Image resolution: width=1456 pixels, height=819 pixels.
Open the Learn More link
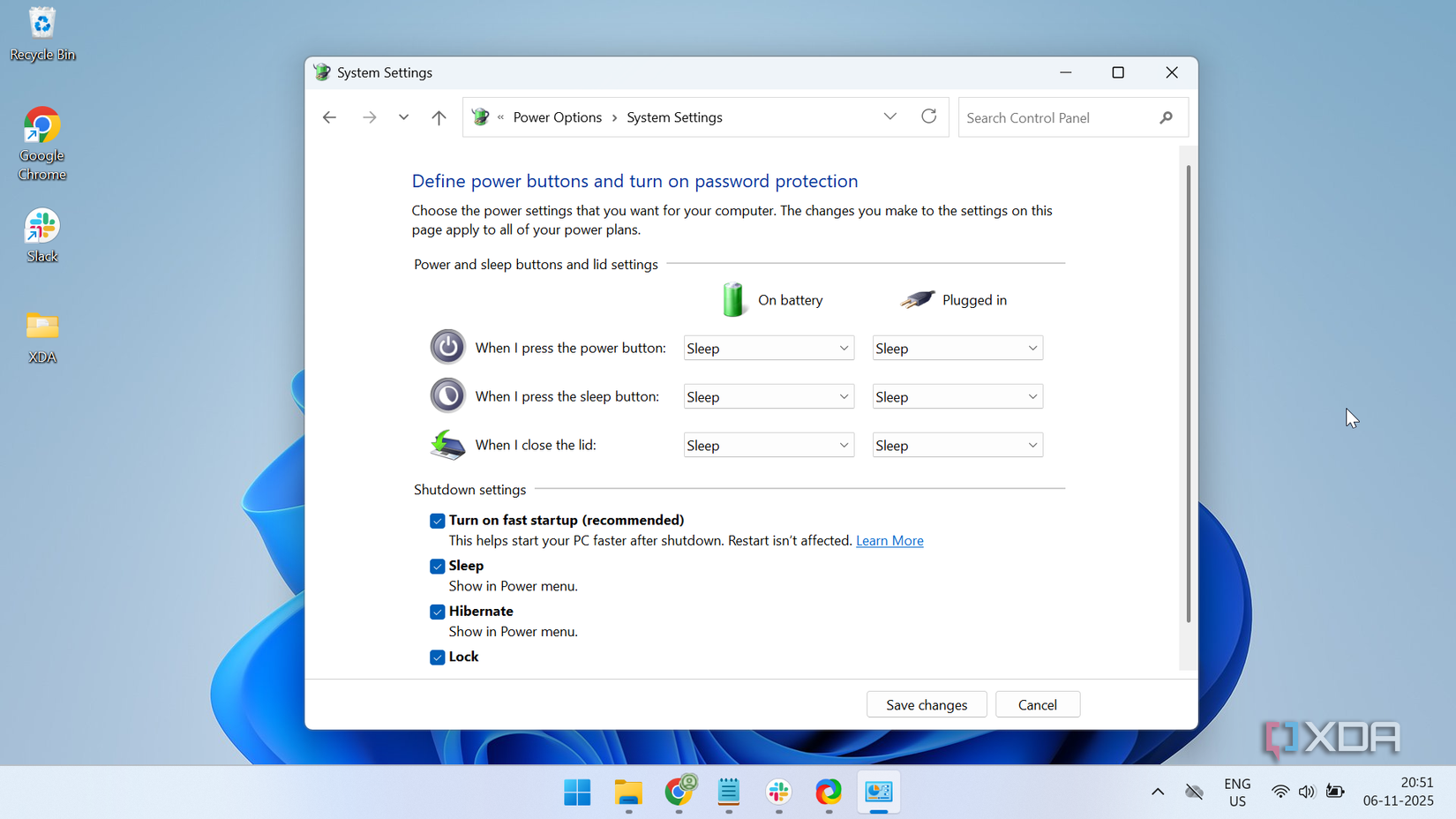(x=889, y=540)
